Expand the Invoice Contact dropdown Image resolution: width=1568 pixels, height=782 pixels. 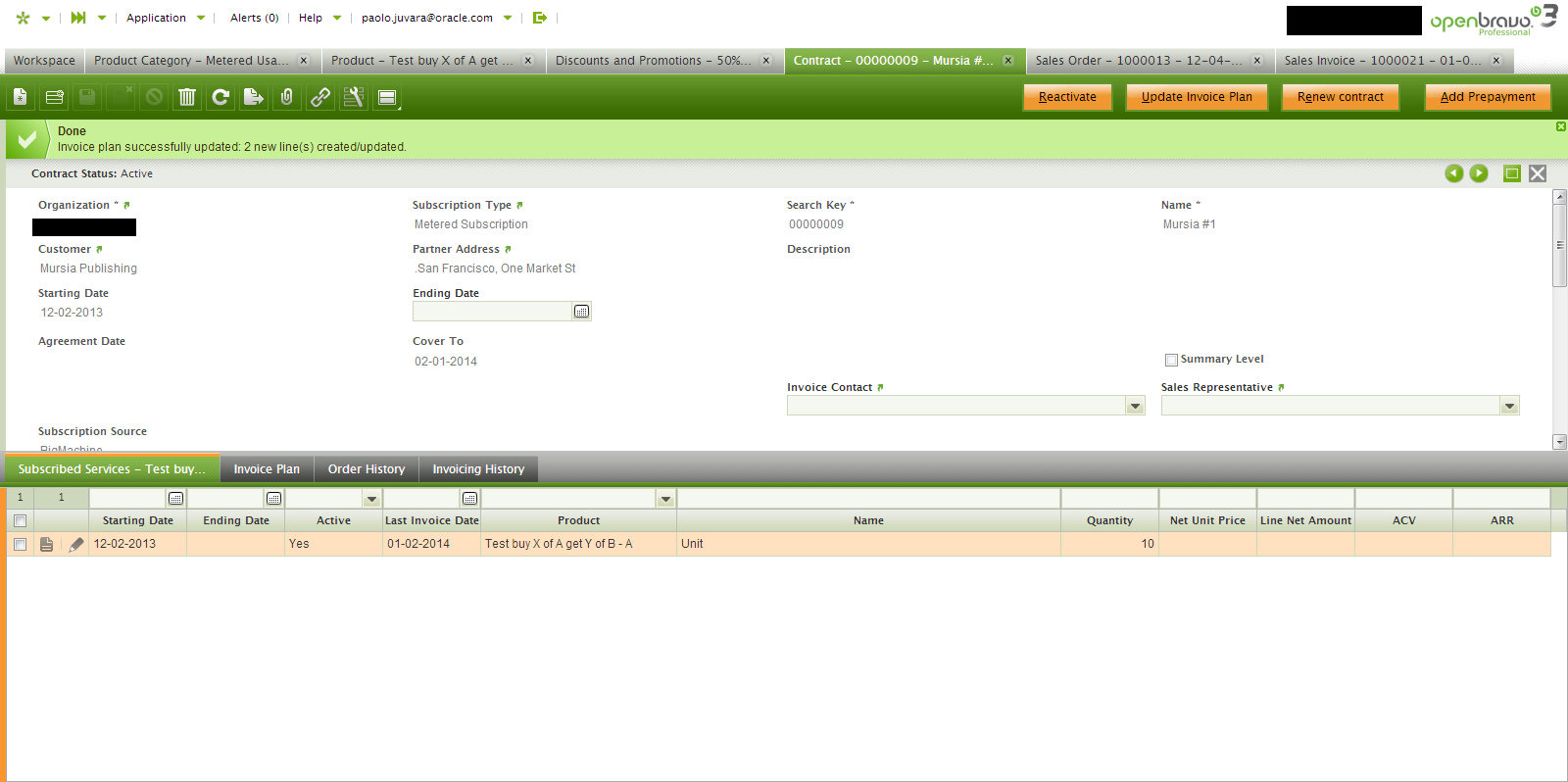[x=1135, y=406]
